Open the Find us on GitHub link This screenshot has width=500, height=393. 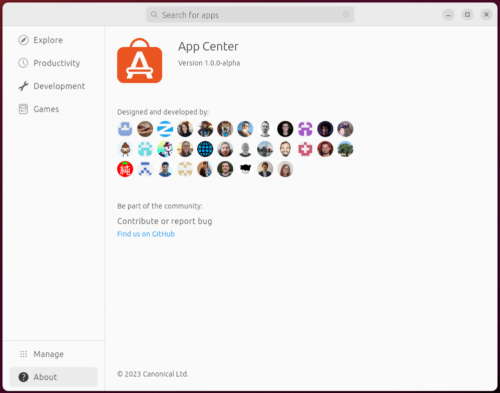click(x=146, y=234)
